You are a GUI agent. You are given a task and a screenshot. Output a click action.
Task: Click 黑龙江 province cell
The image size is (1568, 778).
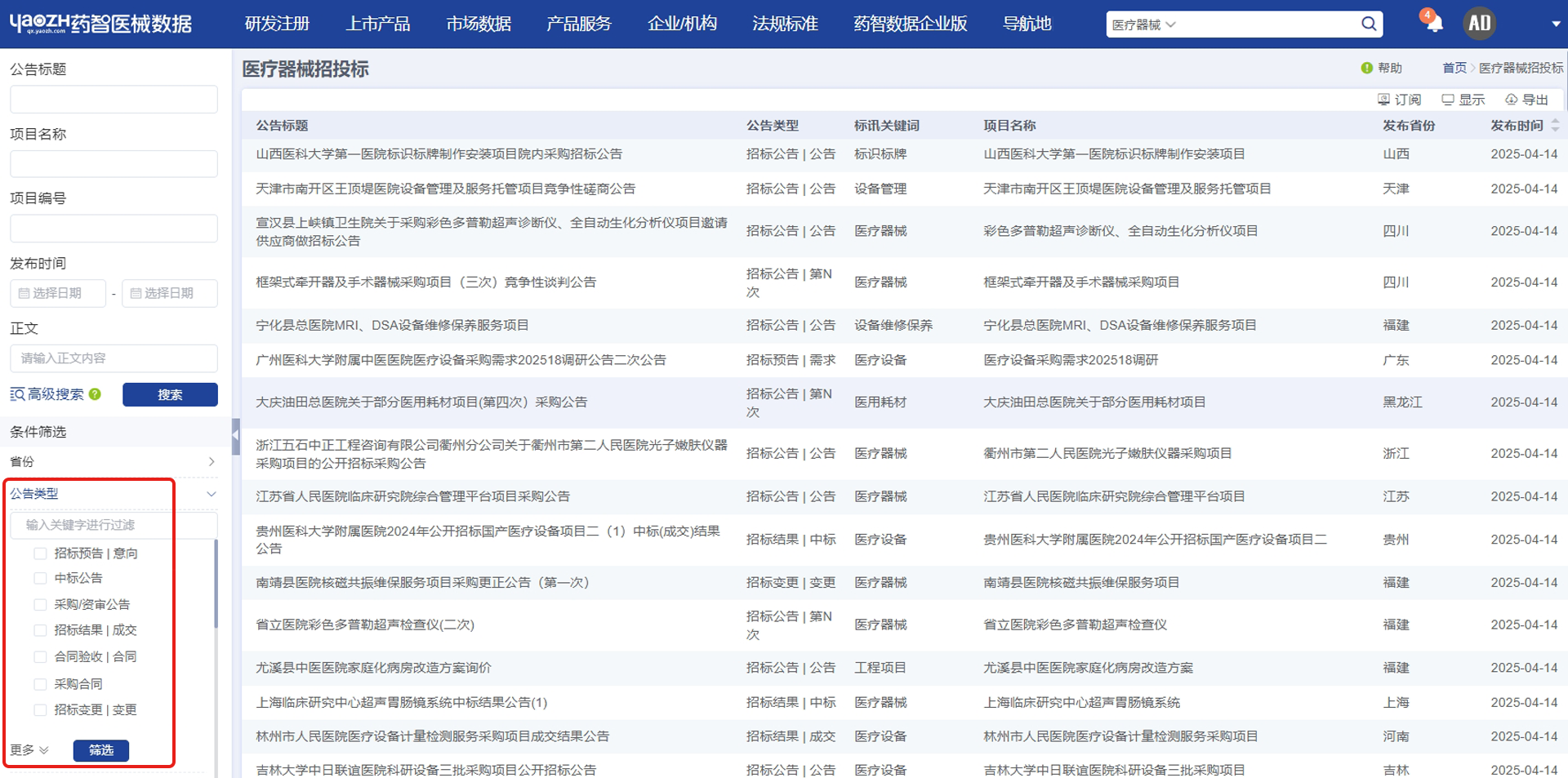click(x=1402, y=402)
